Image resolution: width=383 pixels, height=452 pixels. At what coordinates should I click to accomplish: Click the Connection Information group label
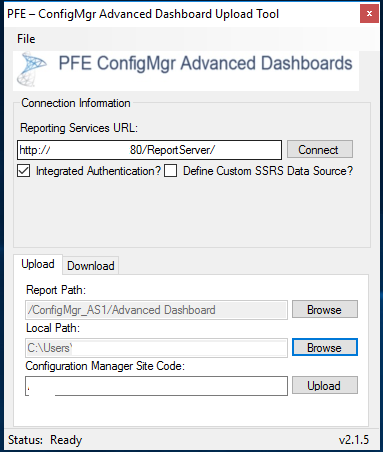point(76,103)
